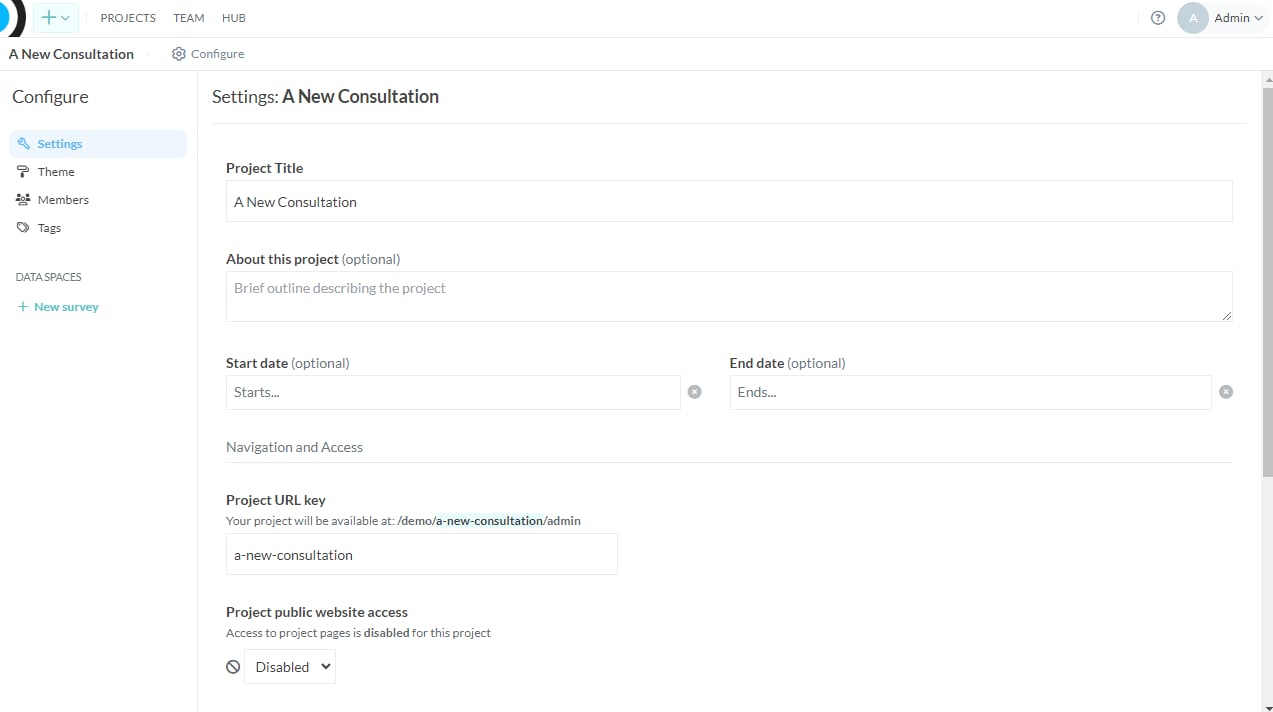
Task: Click the End date input field
Action: 971,392
